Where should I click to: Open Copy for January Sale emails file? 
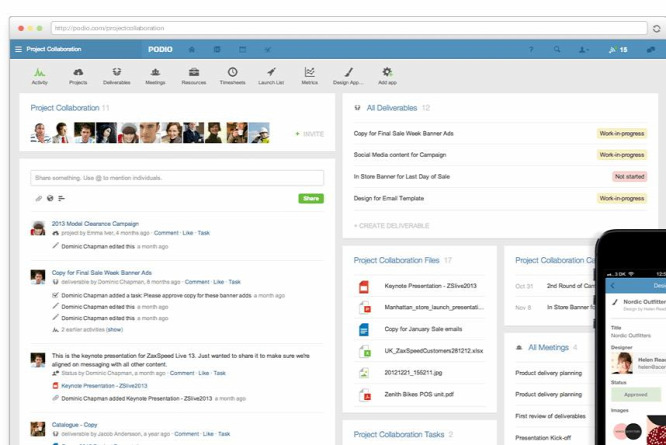[423, 329]
